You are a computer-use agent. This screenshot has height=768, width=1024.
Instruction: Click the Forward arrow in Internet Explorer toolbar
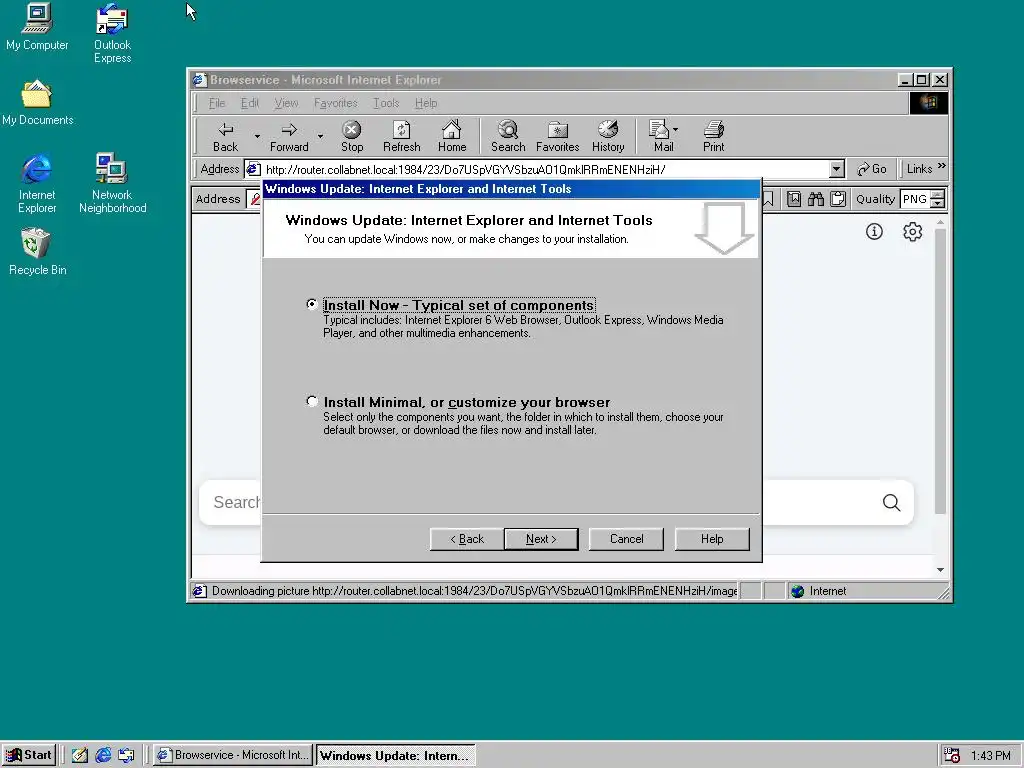pyautogui.click(x=289, y=136)
